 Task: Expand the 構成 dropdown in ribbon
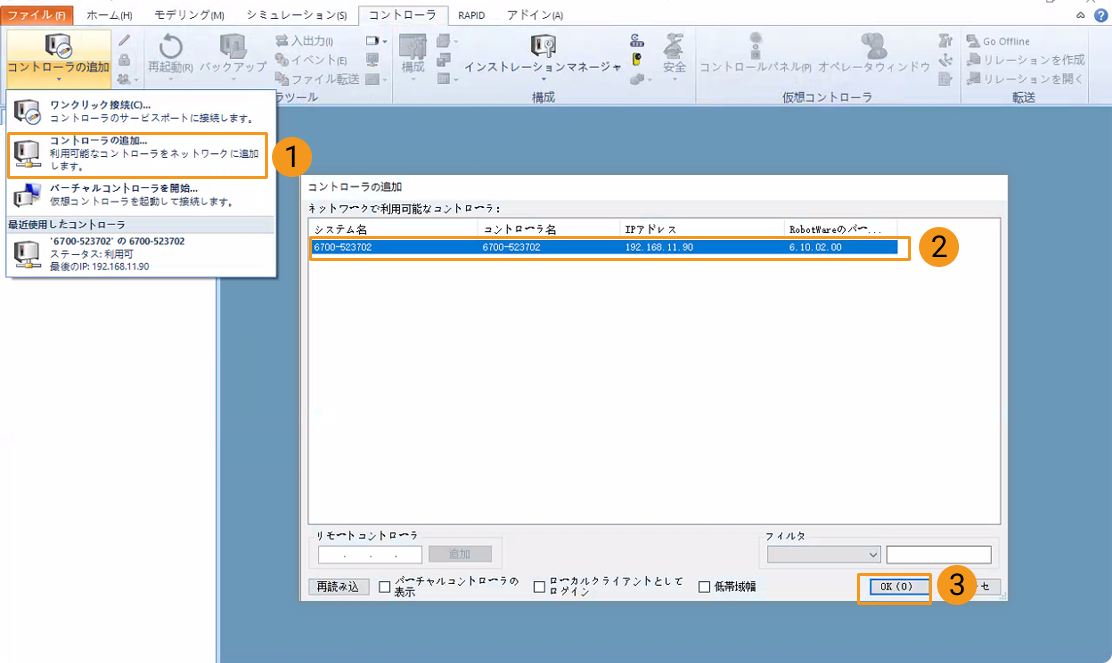coord(412,67)
